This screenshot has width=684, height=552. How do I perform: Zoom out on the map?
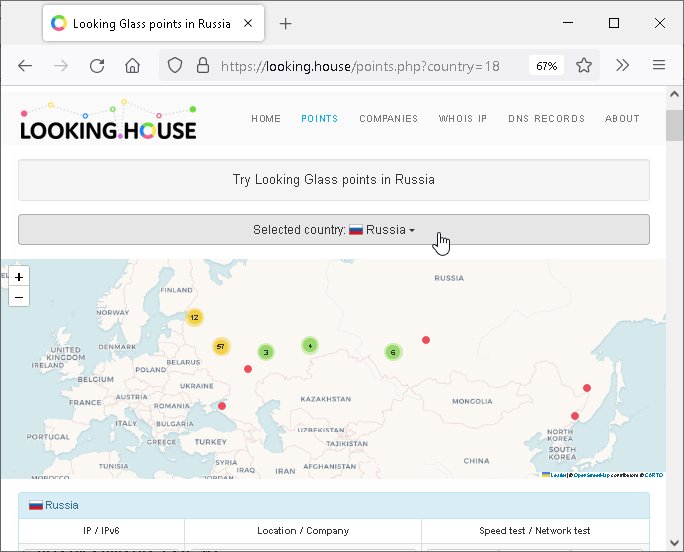click(19, 296)
